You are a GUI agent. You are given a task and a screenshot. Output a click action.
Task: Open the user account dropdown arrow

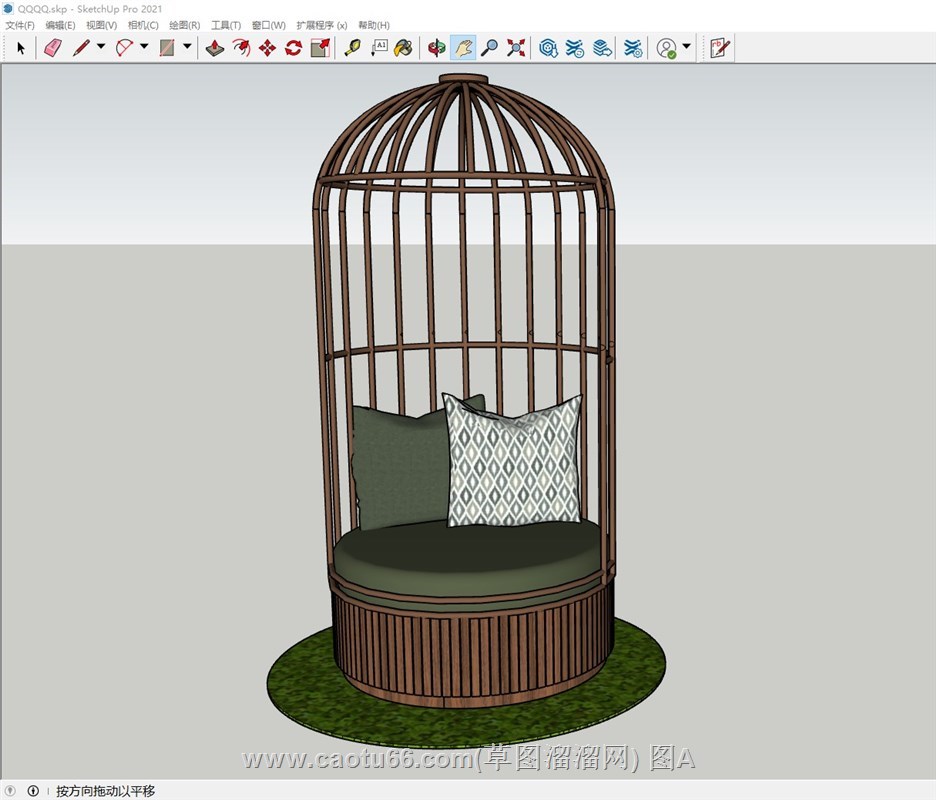[x=687, y=47]
